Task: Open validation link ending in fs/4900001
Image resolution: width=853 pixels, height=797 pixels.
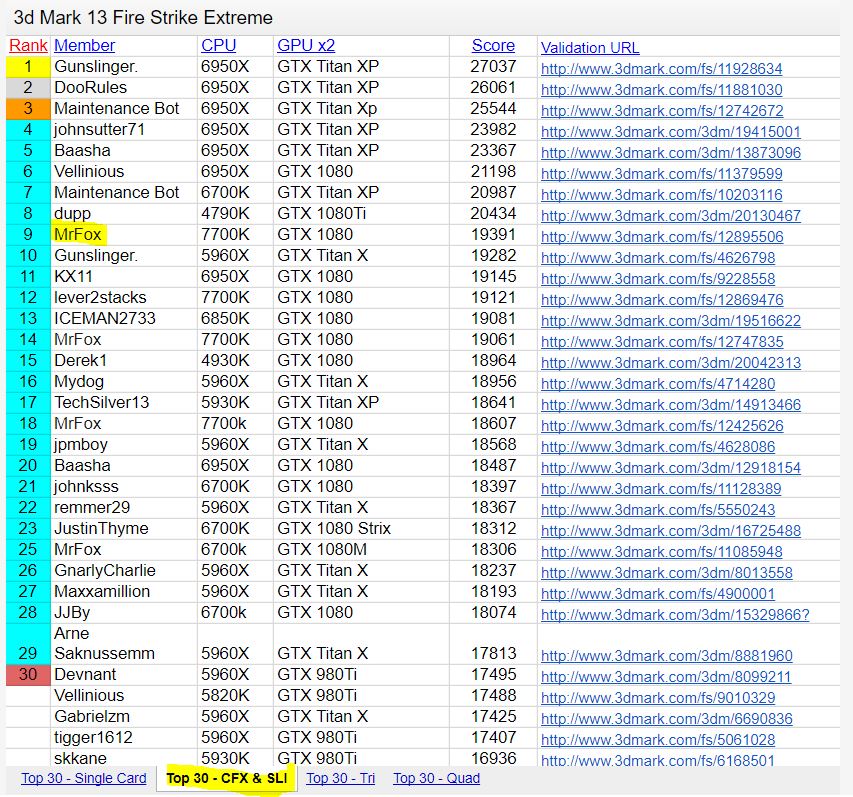Action: coord(658,594)
